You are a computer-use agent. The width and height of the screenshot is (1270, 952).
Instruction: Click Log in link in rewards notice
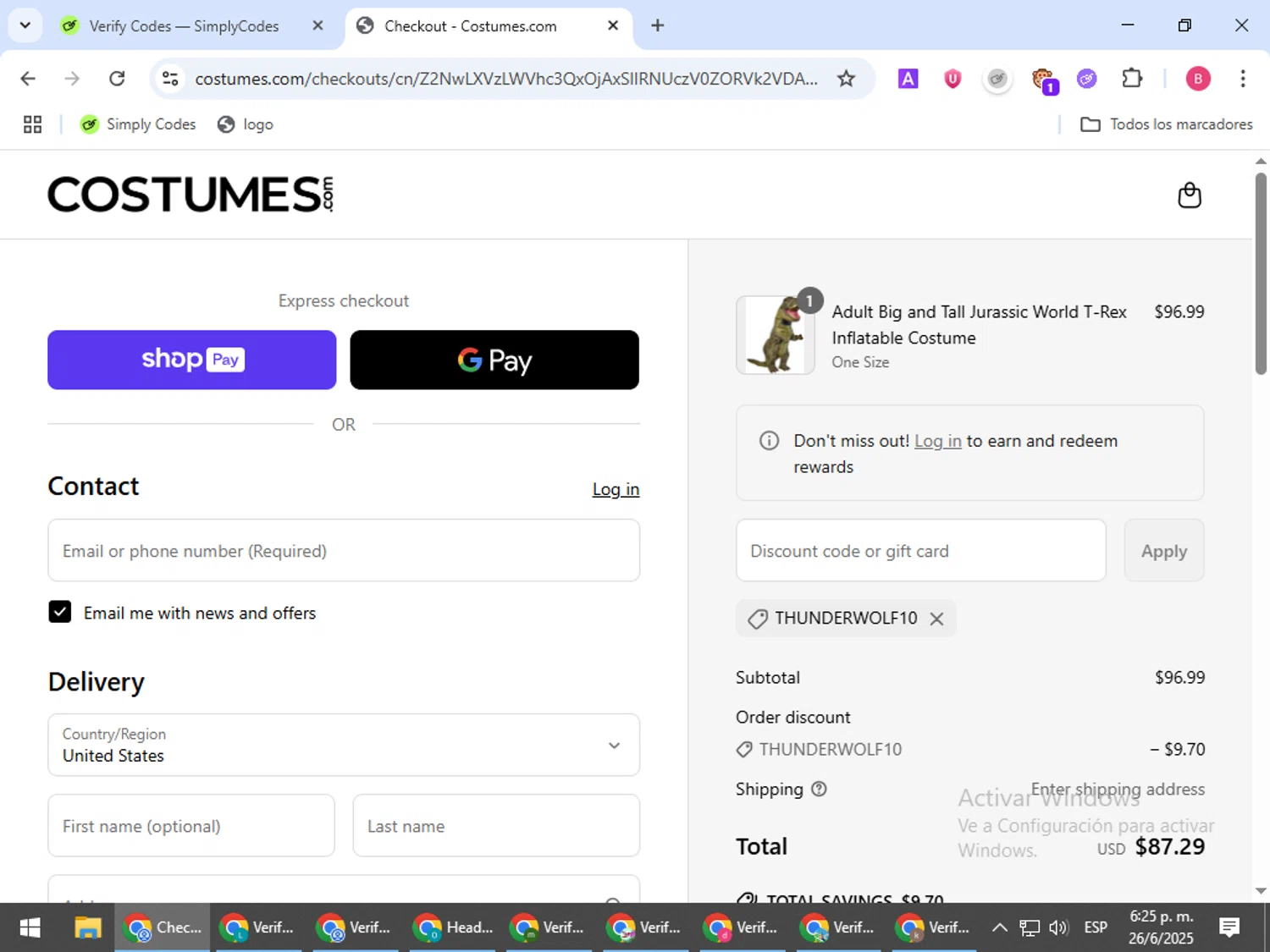tap(938, 441)
